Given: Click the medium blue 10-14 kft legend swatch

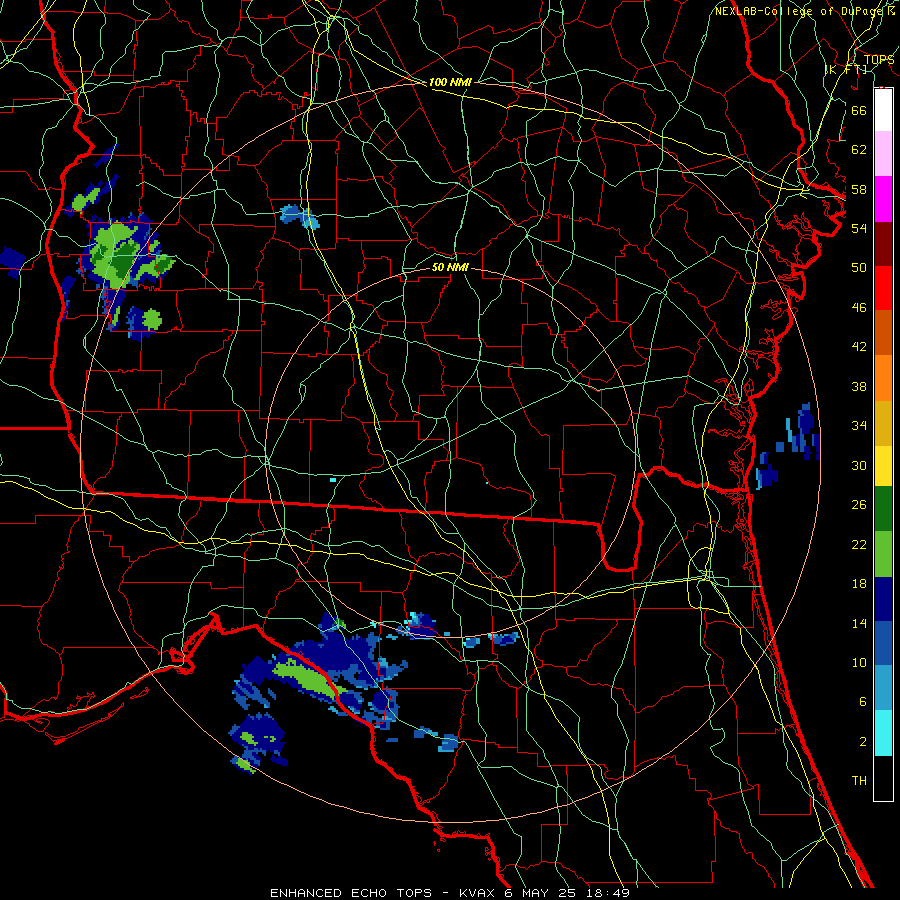Looking at the screenshot, I should [x=883, y=643].
